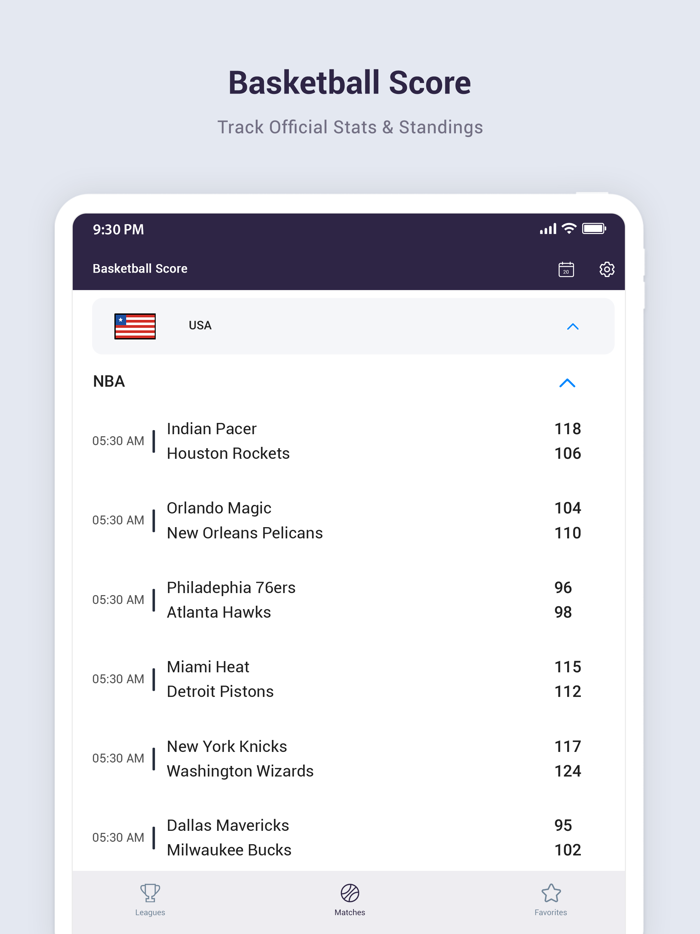
Task: Tap the Favorites star icon
Action: click(x=550, y=894)
